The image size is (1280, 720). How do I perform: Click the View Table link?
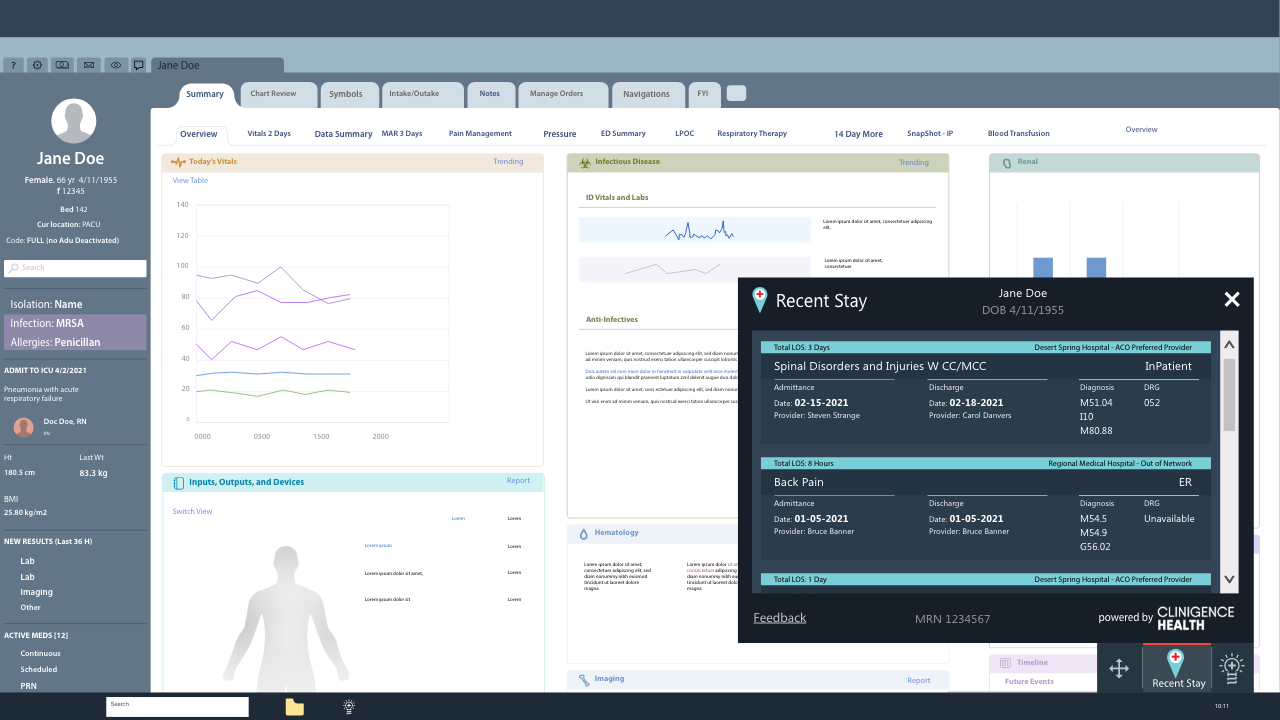pyautogui.click(x=190, y=181)
